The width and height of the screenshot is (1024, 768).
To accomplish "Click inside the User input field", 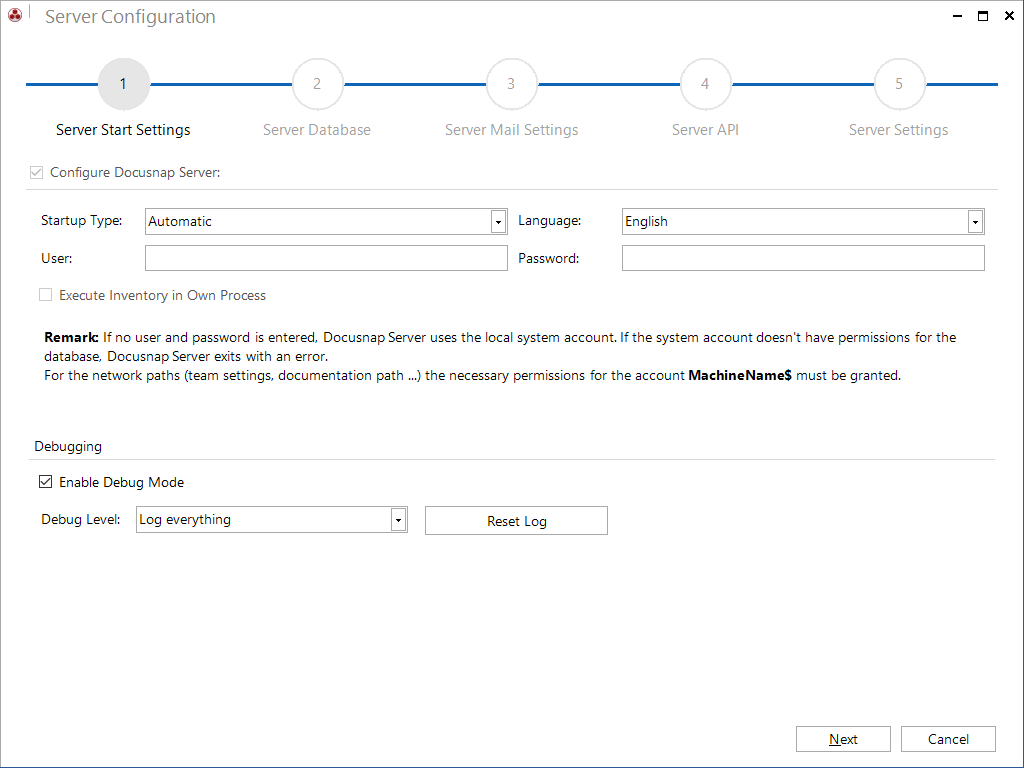I will tap(326, 258).
